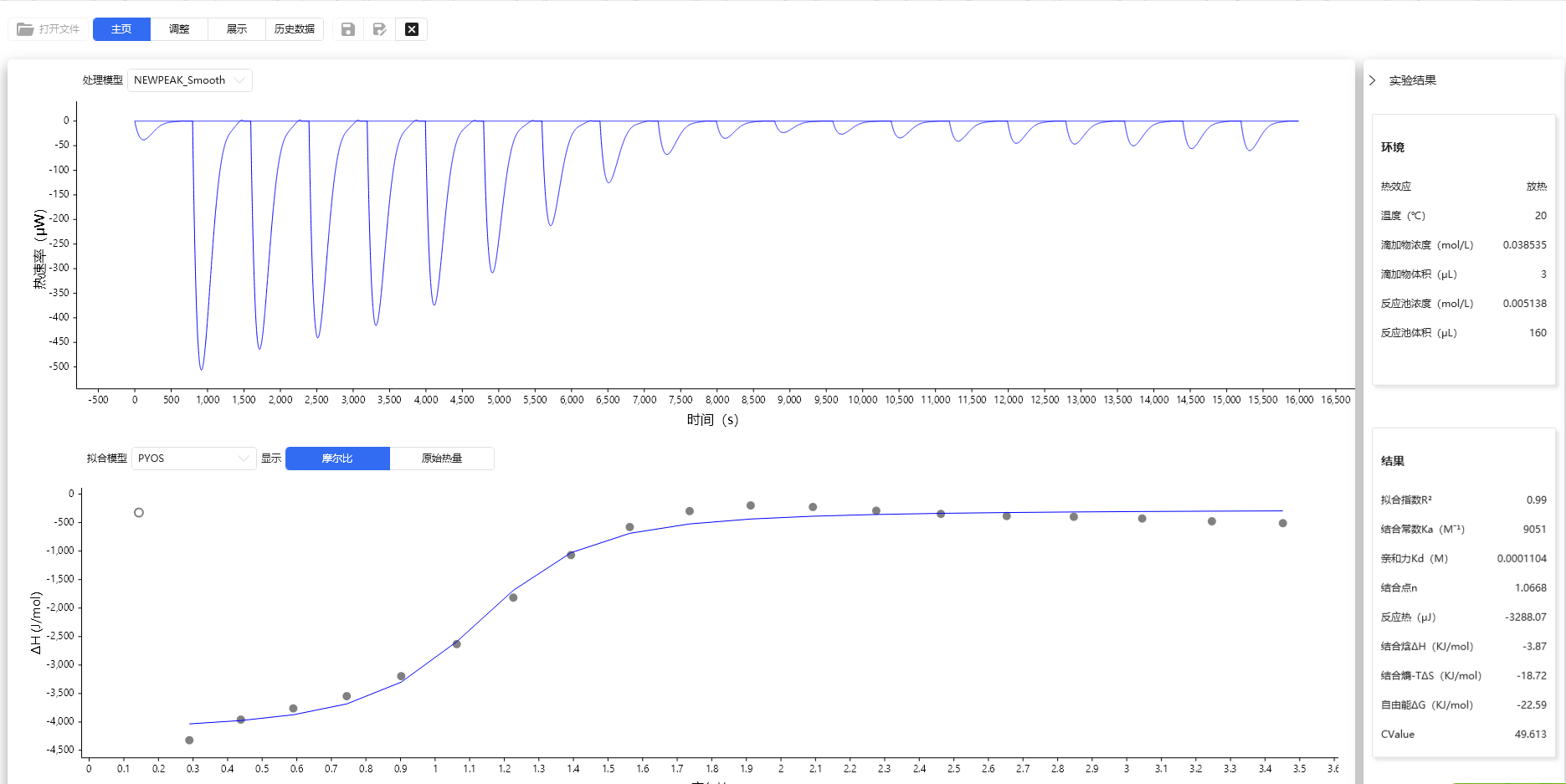Go to the 展示 tab
Screen dimensions: 1566x784
pos(237,29)
